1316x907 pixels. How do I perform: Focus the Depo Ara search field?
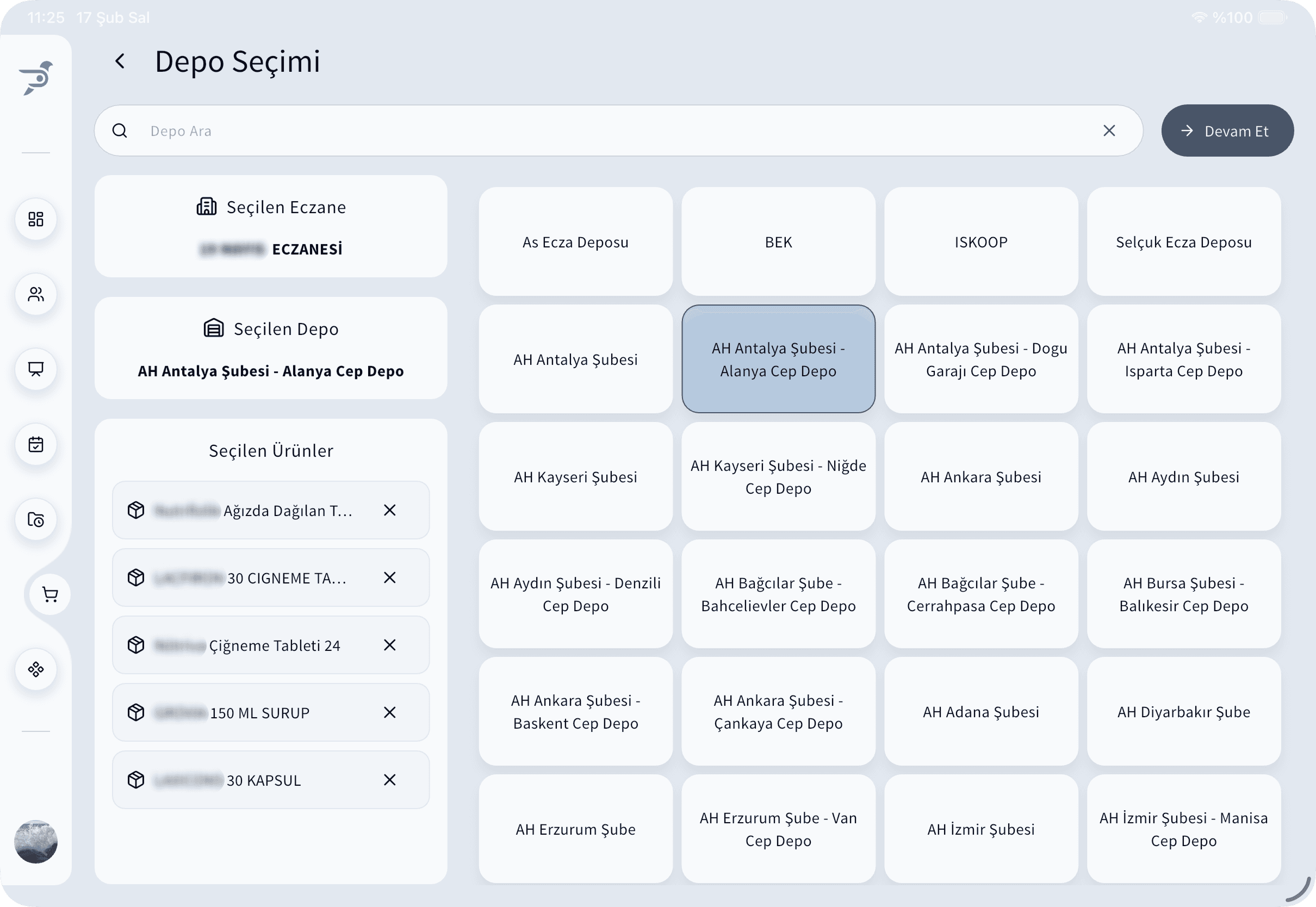coord(613,131)
